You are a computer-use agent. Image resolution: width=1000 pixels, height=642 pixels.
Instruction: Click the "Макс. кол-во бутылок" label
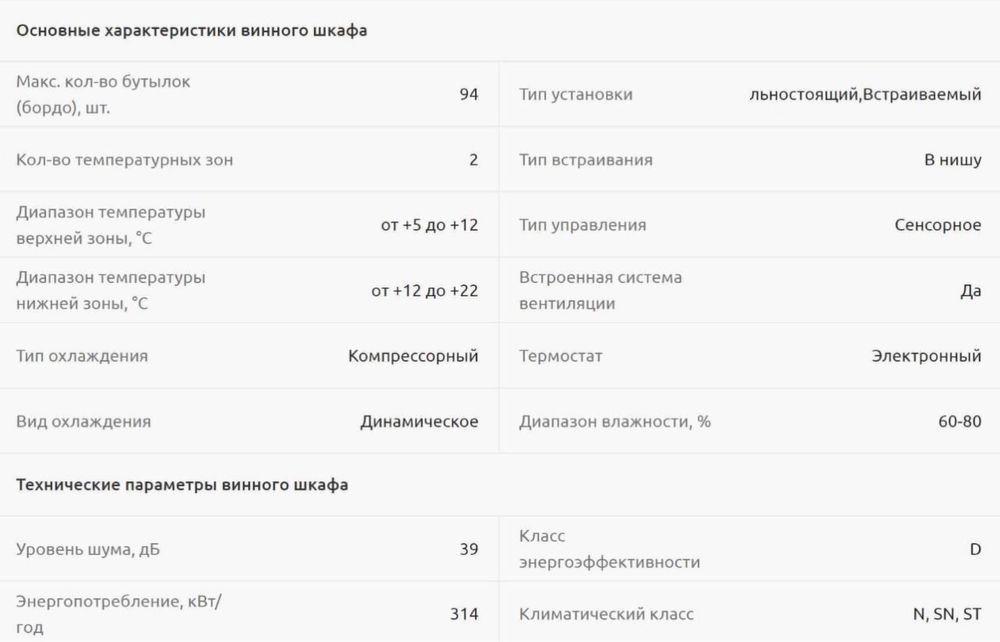tap(103, 82)
